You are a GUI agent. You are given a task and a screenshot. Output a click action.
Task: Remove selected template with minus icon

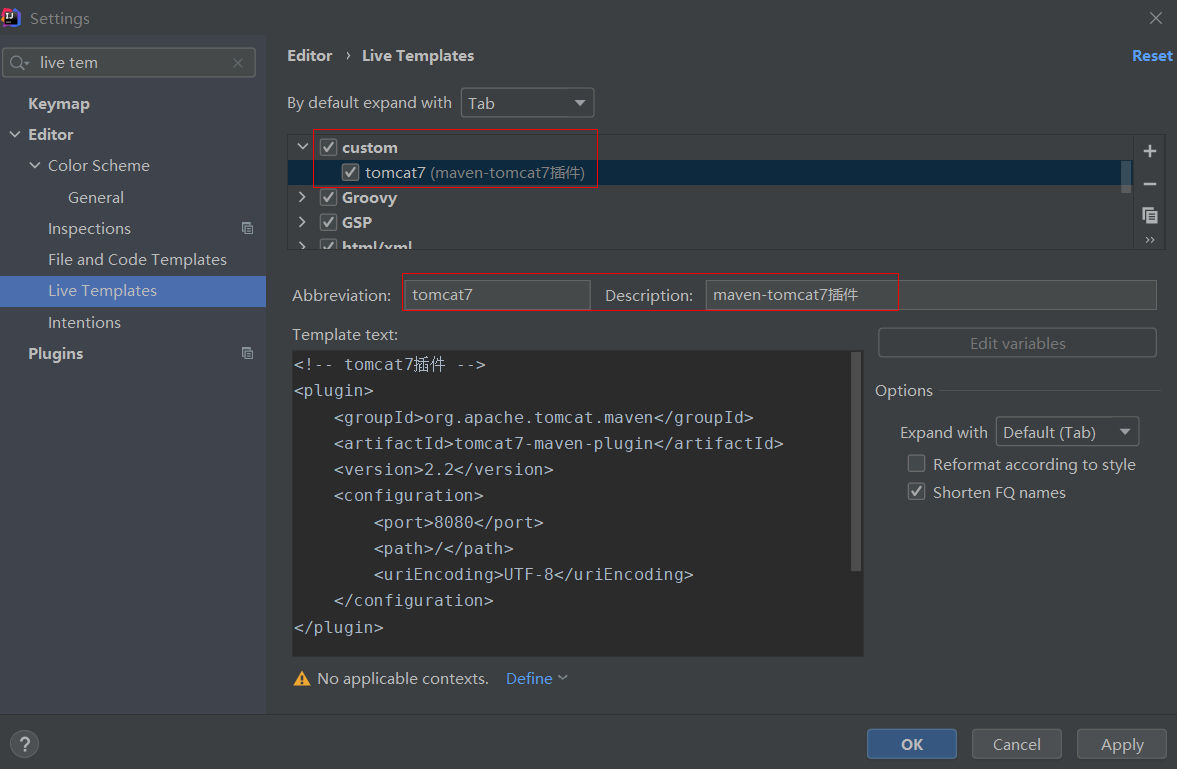[x=1149, y=184]
